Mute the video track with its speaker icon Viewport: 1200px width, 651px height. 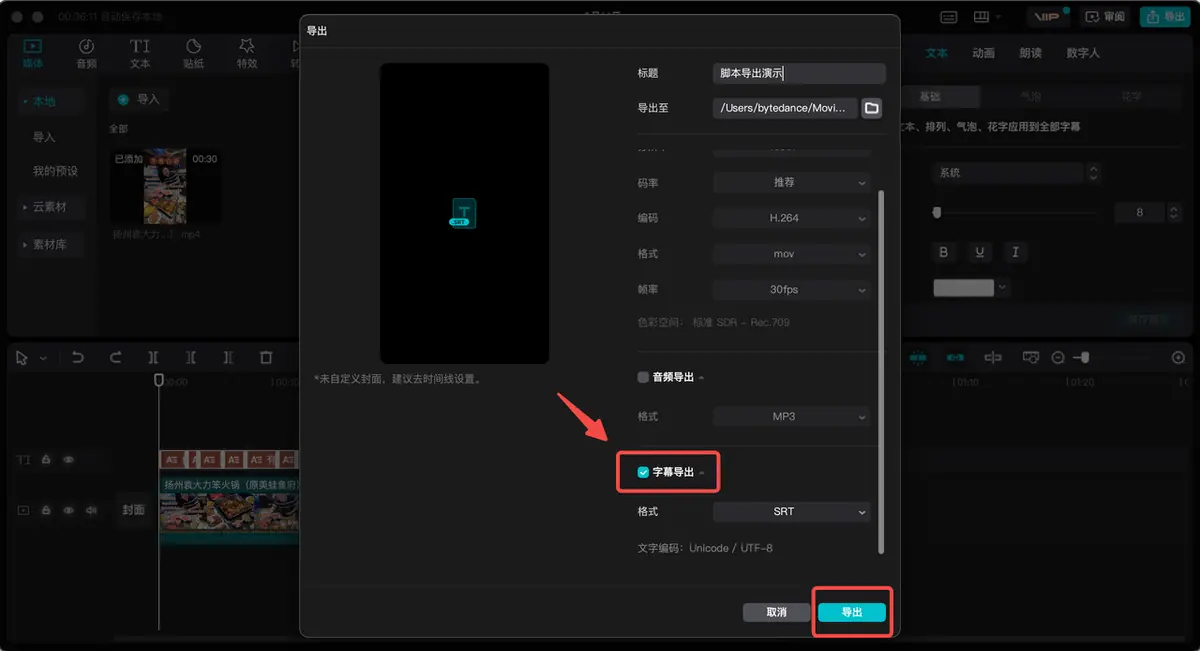[x=91, y=510]
